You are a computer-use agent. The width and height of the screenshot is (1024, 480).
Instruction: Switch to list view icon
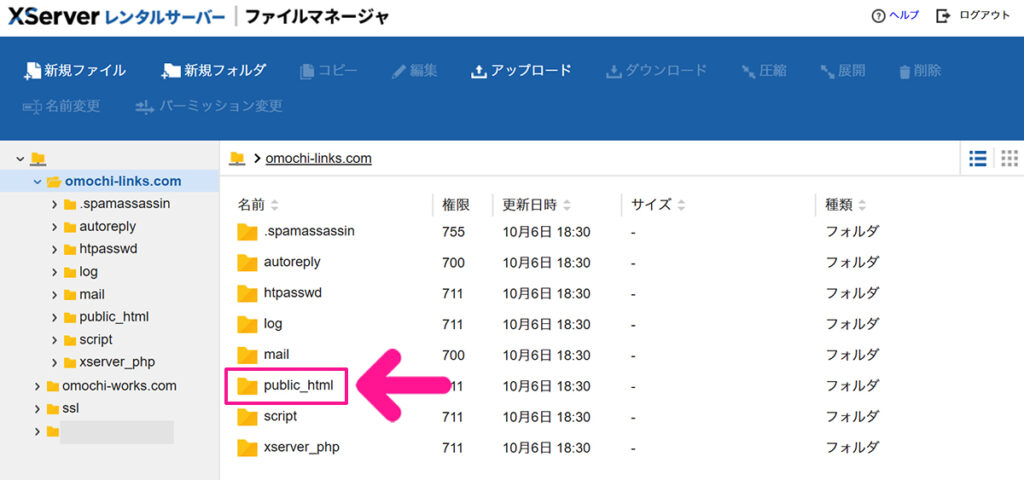pos(978,158)
